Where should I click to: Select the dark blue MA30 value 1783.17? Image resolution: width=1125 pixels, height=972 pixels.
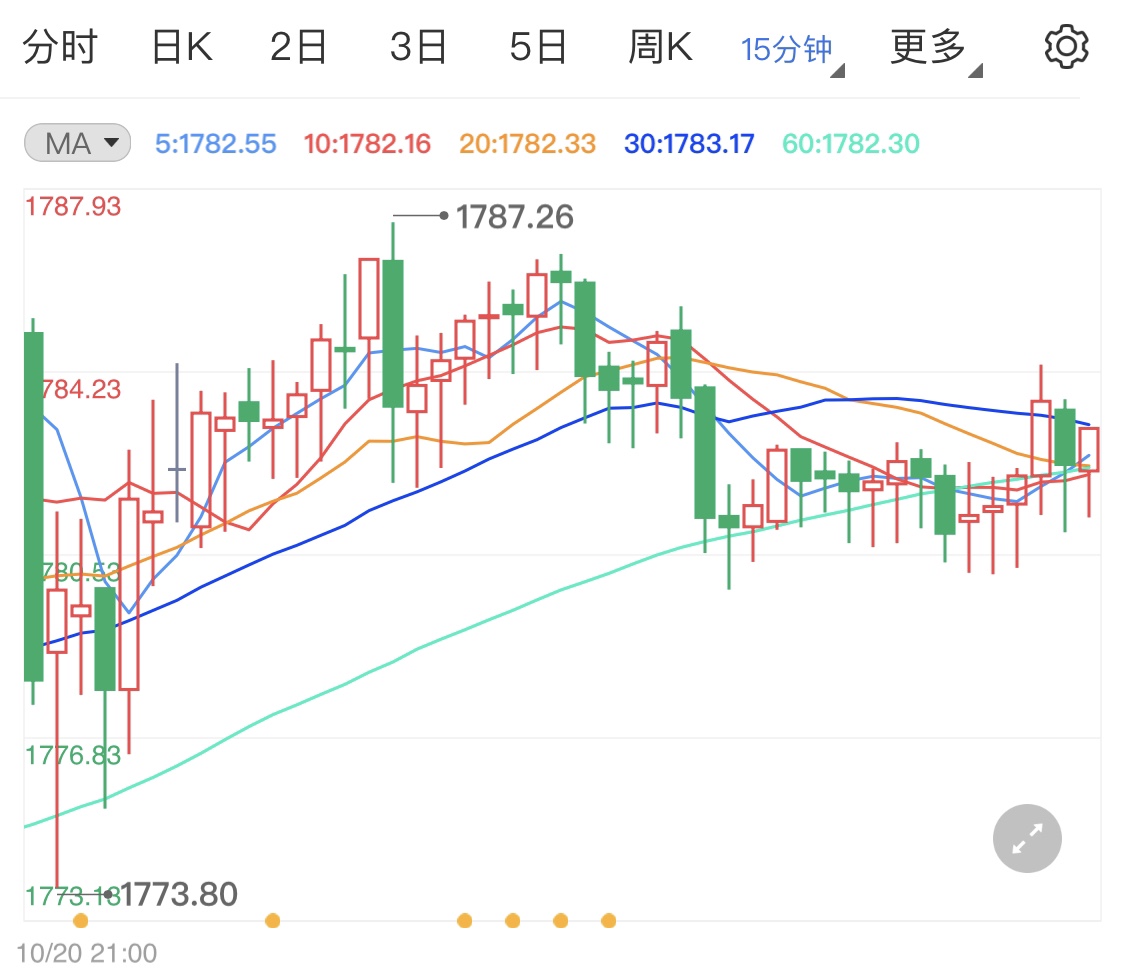(x=688, y=143)
